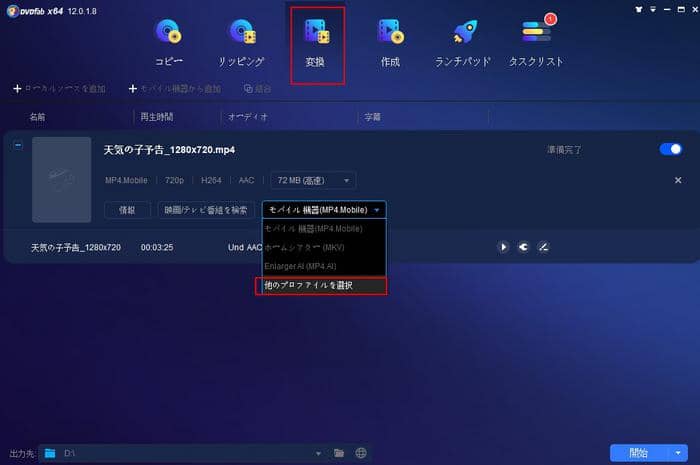
Task: Open the title bar menu arrow icon
Action: pos(653,9)
